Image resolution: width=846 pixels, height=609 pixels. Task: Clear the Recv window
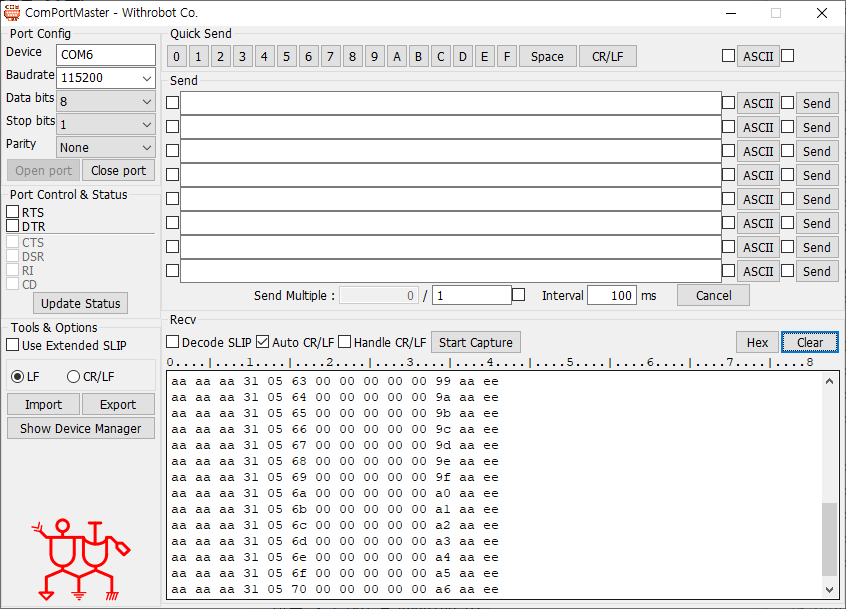coord(810,343)
